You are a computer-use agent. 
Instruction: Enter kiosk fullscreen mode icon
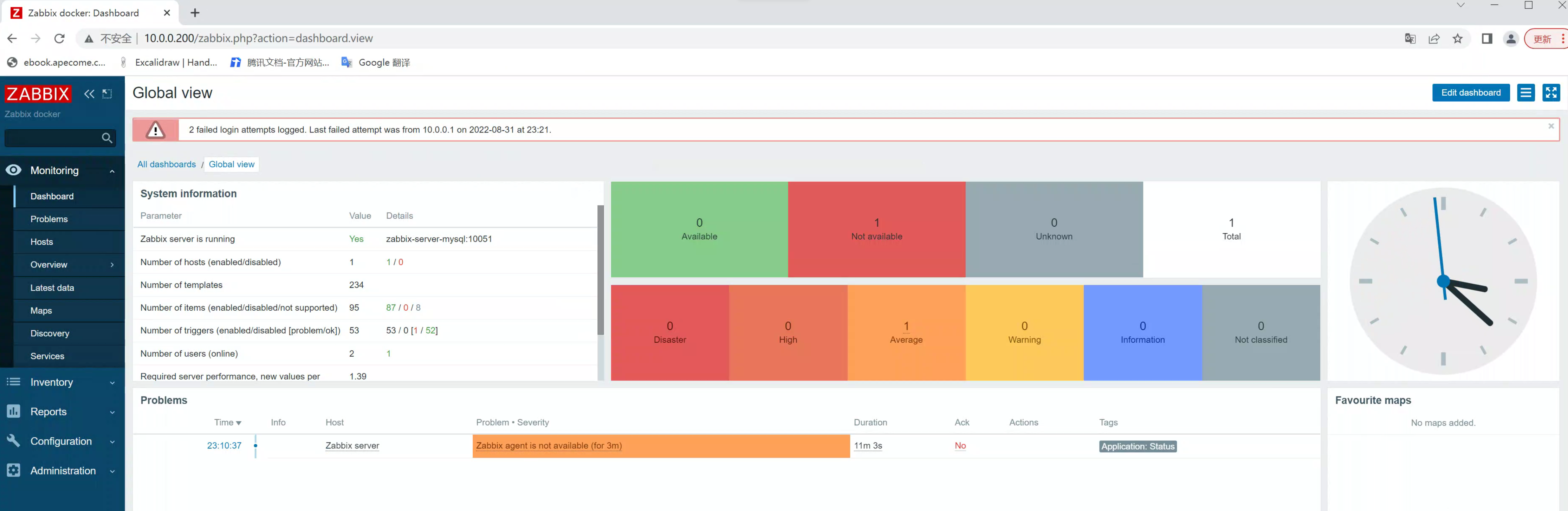tap(1550, 92)
